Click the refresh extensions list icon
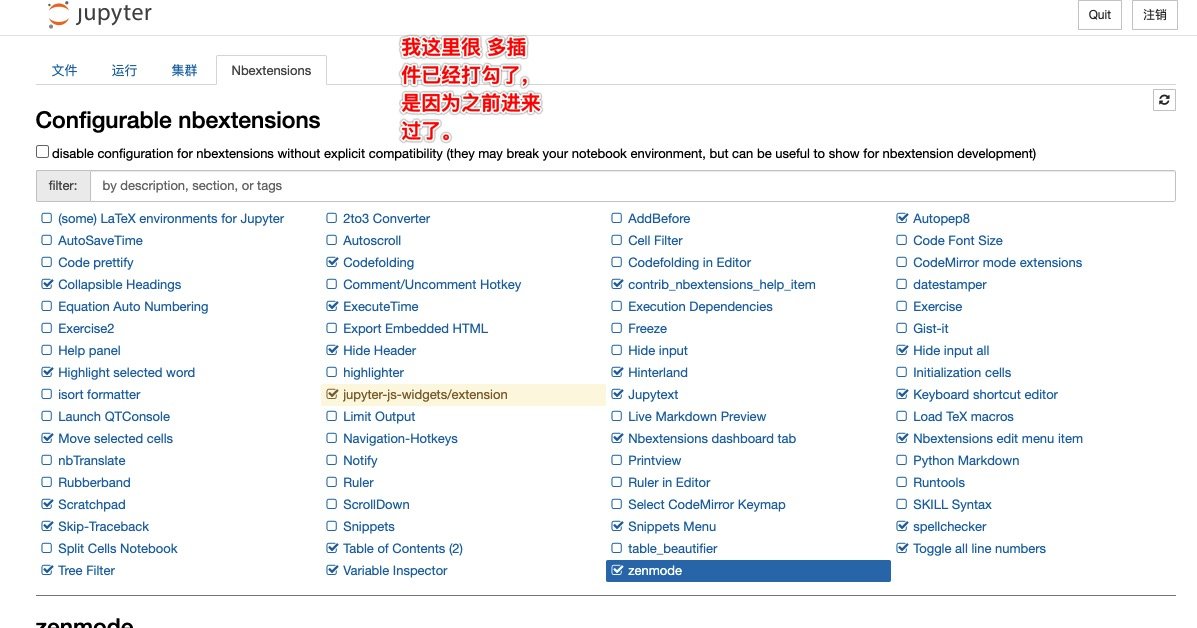The image size is (1197, 628). [x=1163, y=100]
